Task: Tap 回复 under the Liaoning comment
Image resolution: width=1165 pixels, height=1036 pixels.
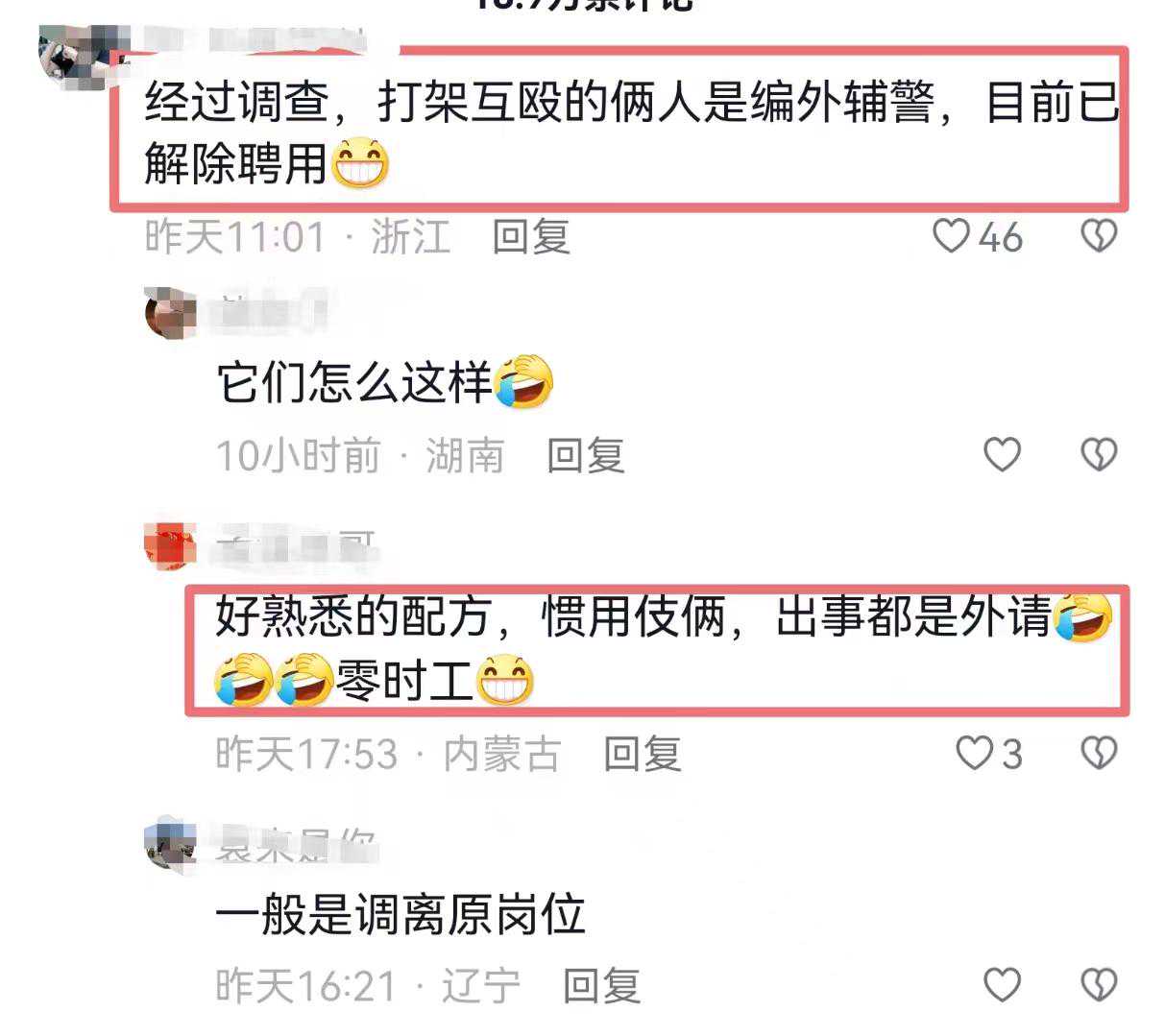Action: point(601,986)
